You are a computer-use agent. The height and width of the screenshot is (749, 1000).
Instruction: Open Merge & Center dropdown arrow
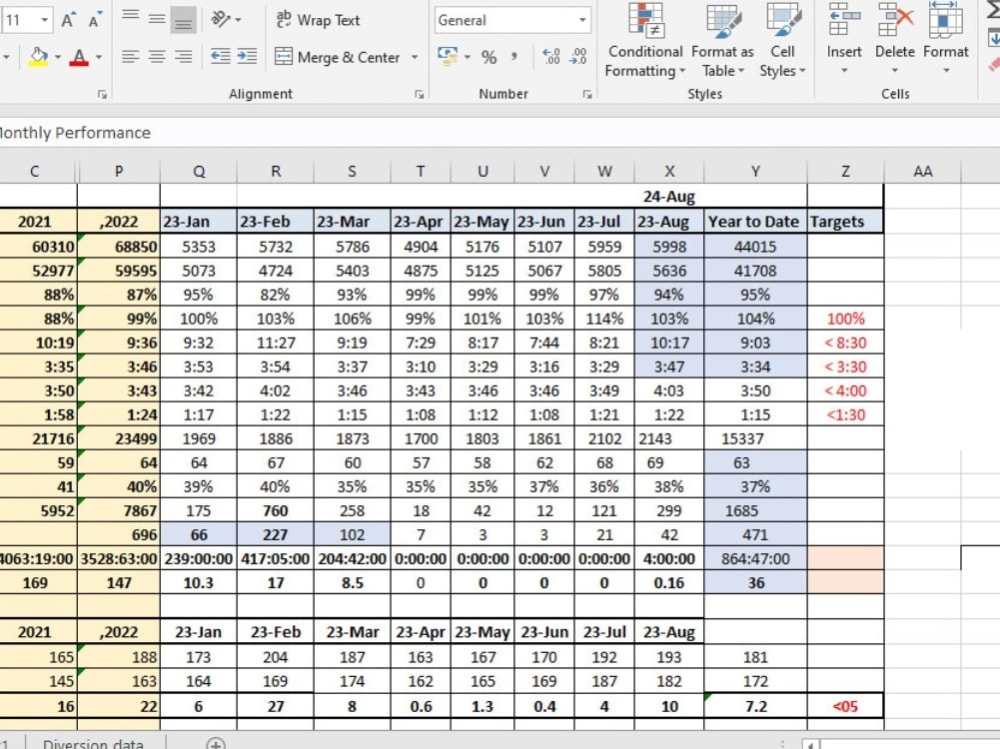[x=415, y=57]
